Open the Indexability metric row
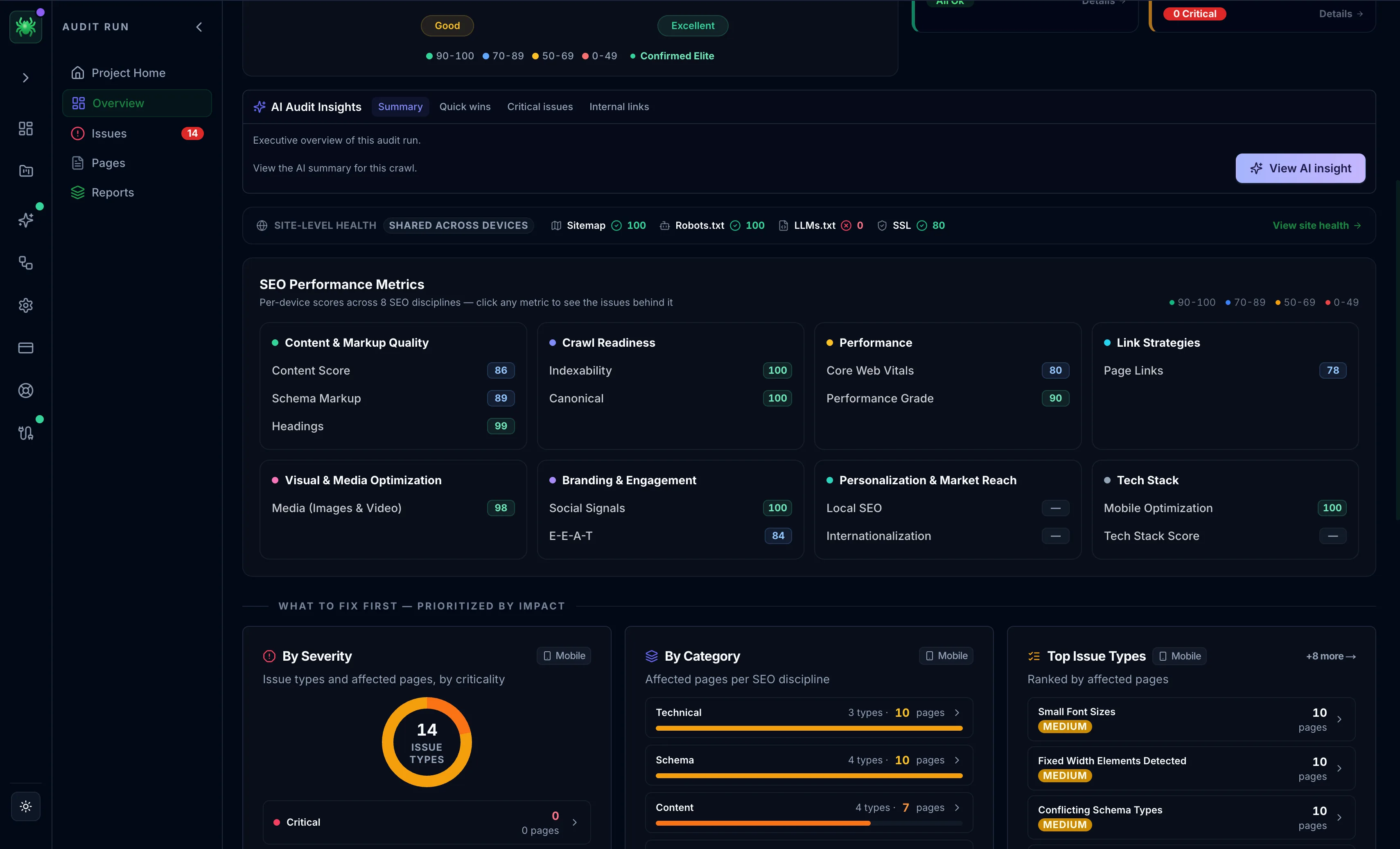The height and width of the screenshot is (849, 1400). (x=671, y=370)
